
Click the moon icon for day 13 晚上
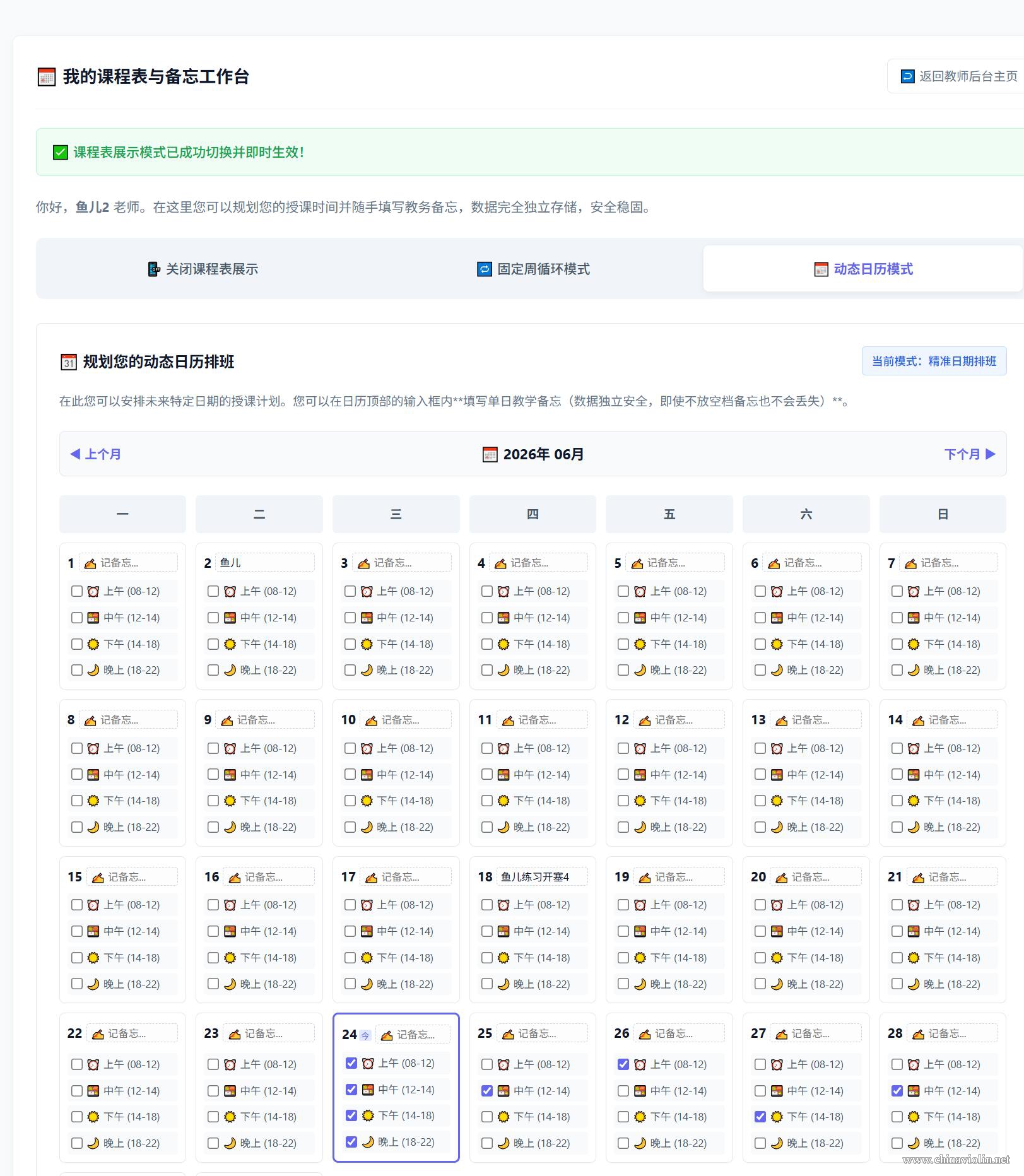(x=777, y=828)
